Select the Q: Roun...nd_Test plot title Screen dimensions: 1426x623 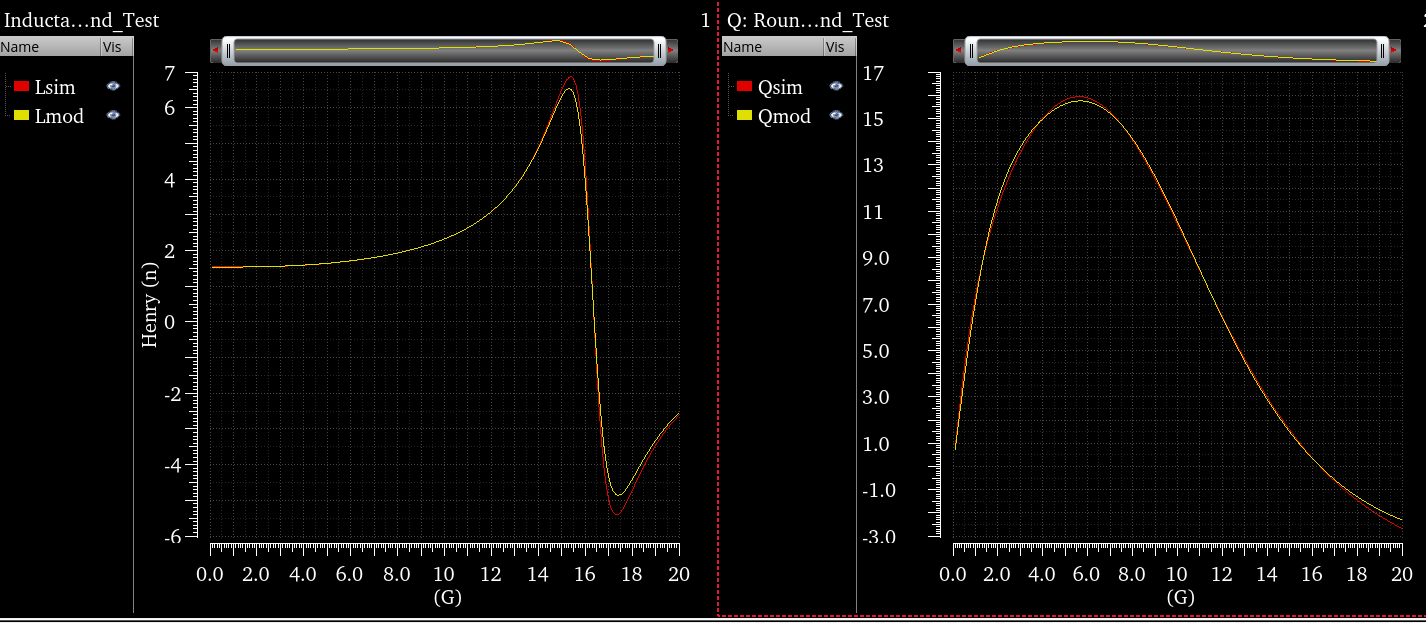click(808, 20)
